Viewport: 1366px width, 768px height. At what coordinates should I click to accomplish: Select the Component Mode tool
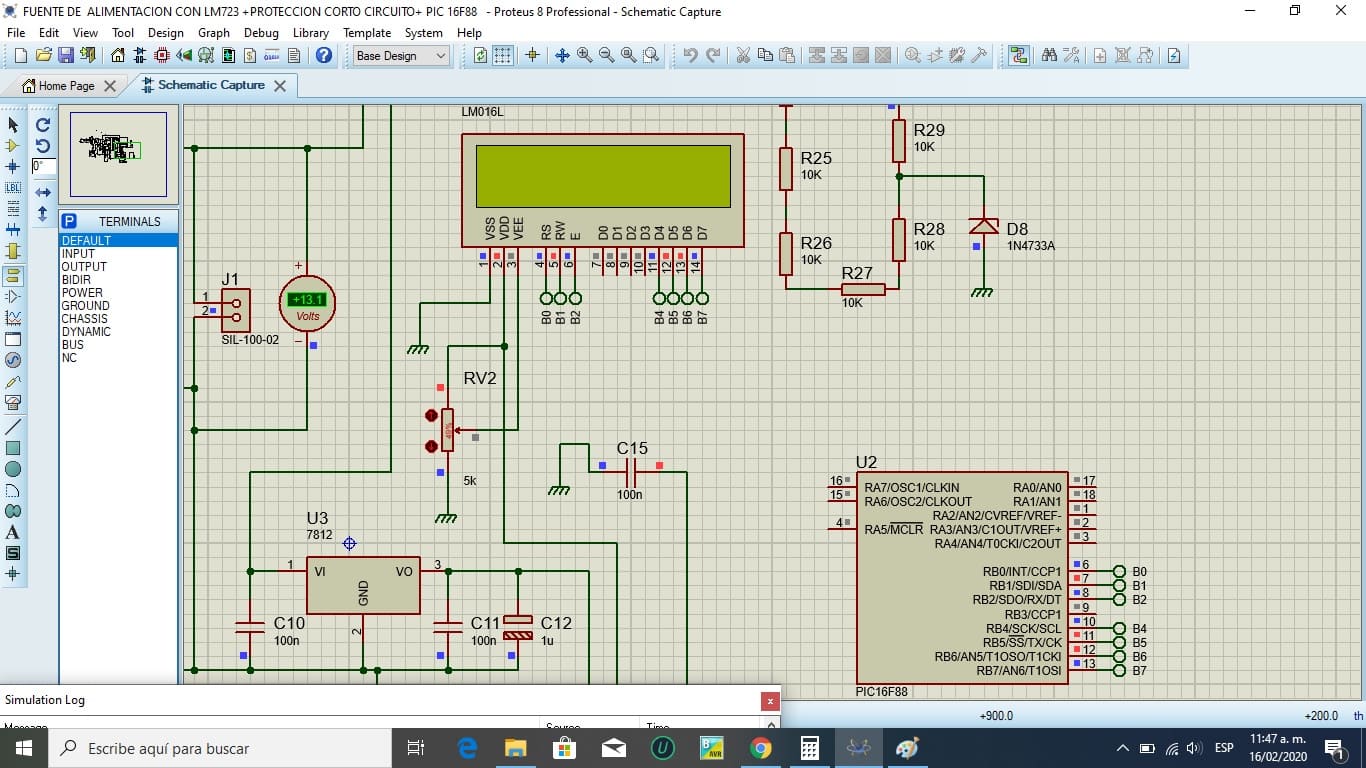pos(13,146)
